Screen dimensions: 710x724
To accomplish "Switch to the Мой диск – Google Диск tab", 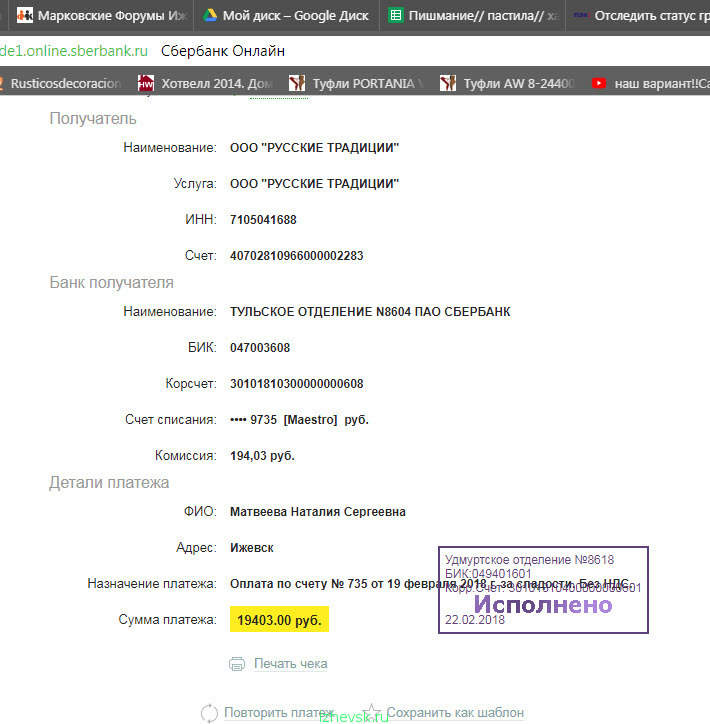I will click(286, 16).
